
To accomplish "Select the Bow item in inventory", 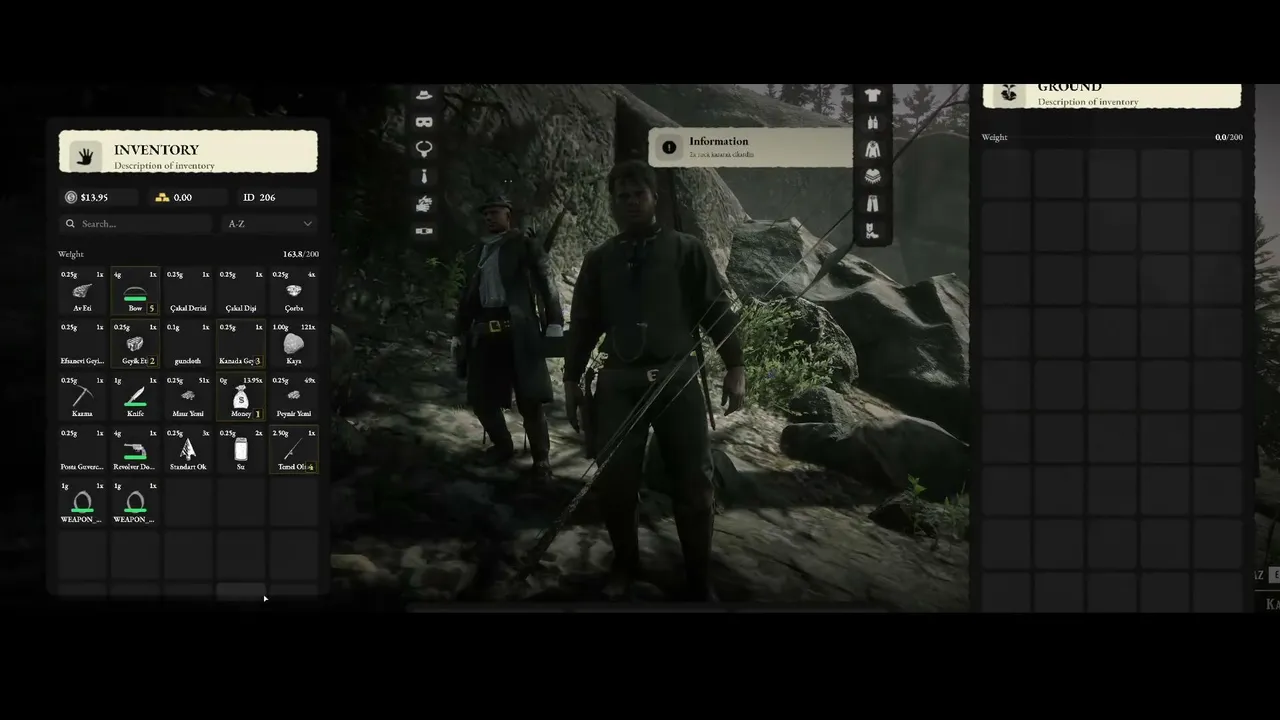I will pos(135,291).
